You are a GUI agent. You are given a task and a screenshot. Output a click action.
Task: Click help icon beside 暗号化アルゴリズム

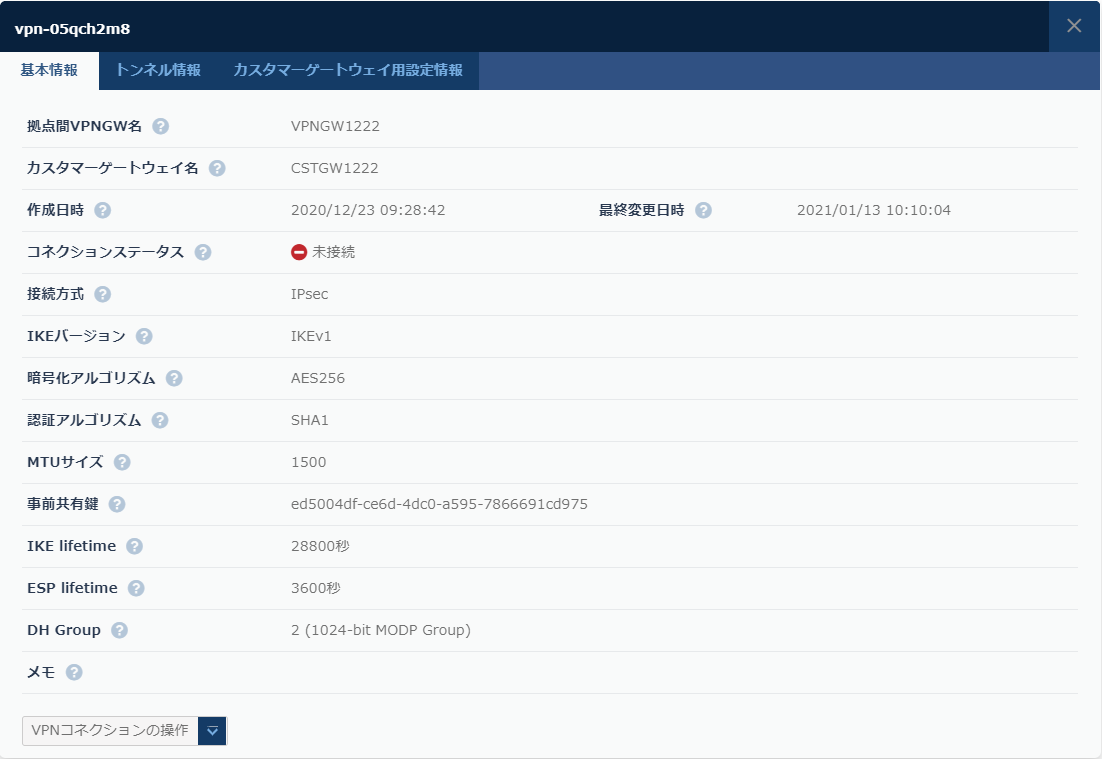pyautogui.click(x=174, y=378)
